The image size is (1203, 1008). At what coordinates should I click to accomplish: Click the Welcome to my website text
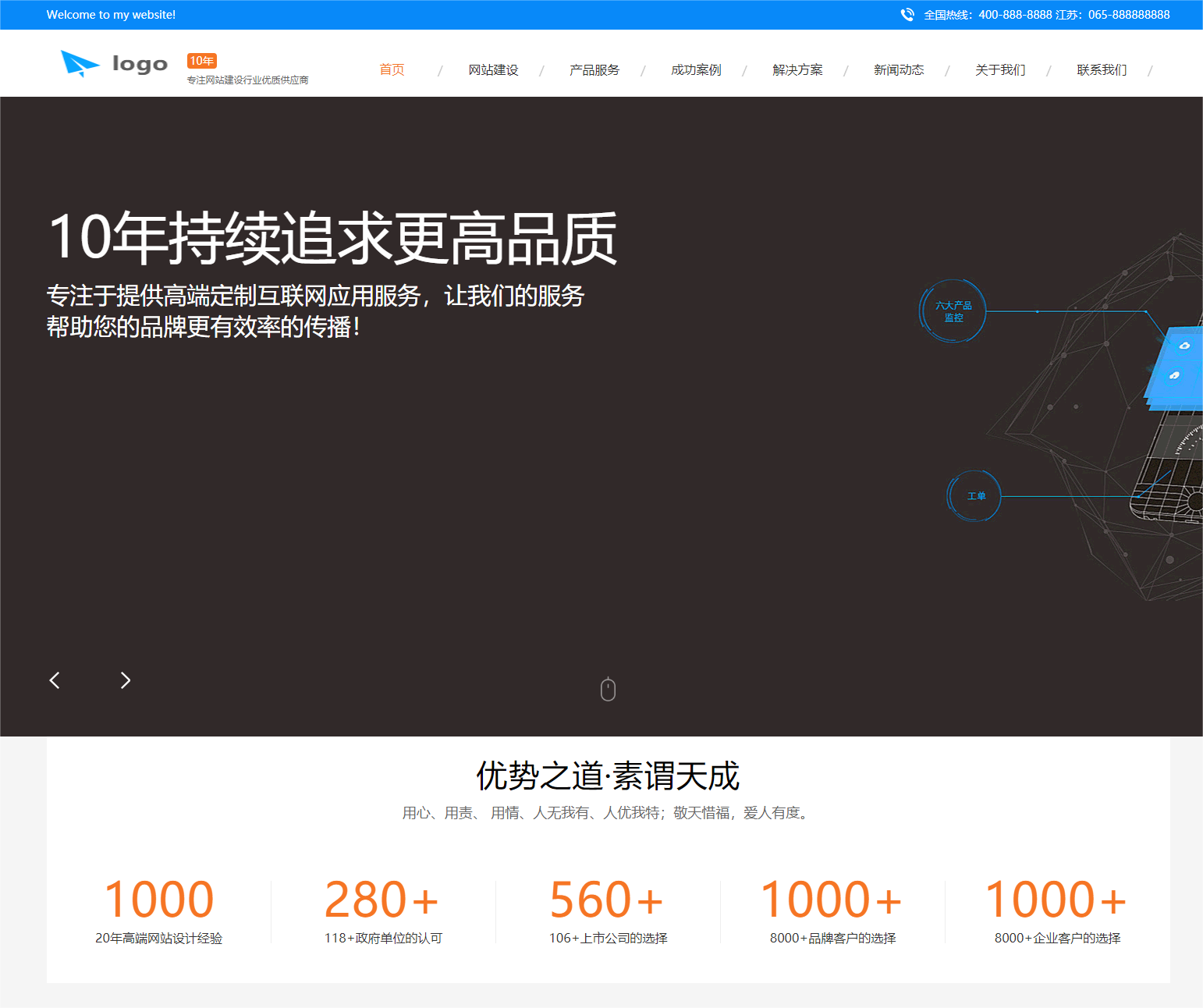tap(111, 15)
